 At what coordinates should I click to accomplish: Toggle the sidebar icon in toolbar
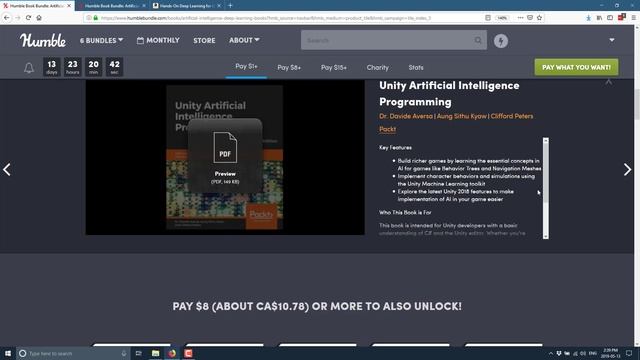610,18
